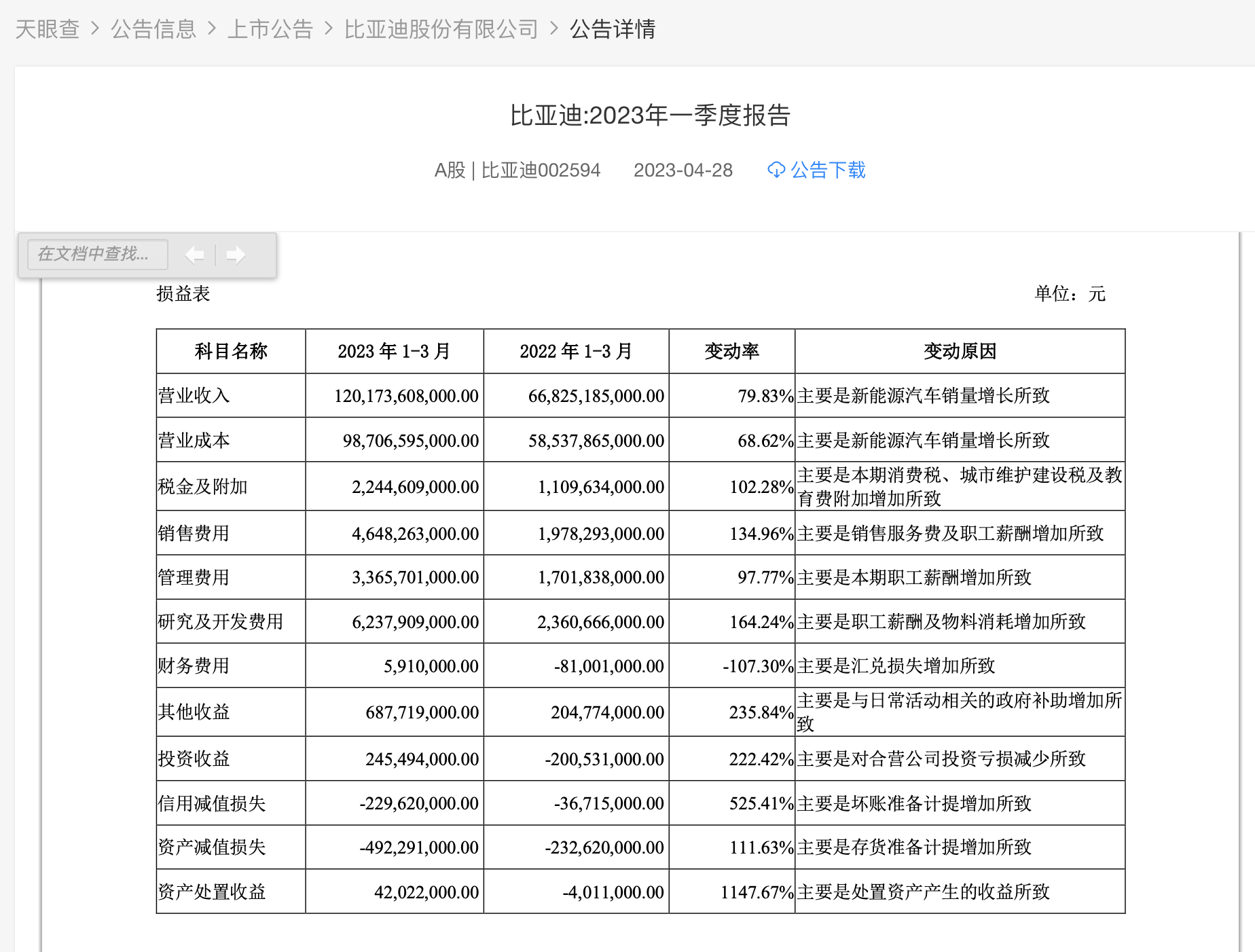Click reason 主要是对合营公司投资亏损减少所致
Viewport: 1255px width, 952px height.
(942, 759)
